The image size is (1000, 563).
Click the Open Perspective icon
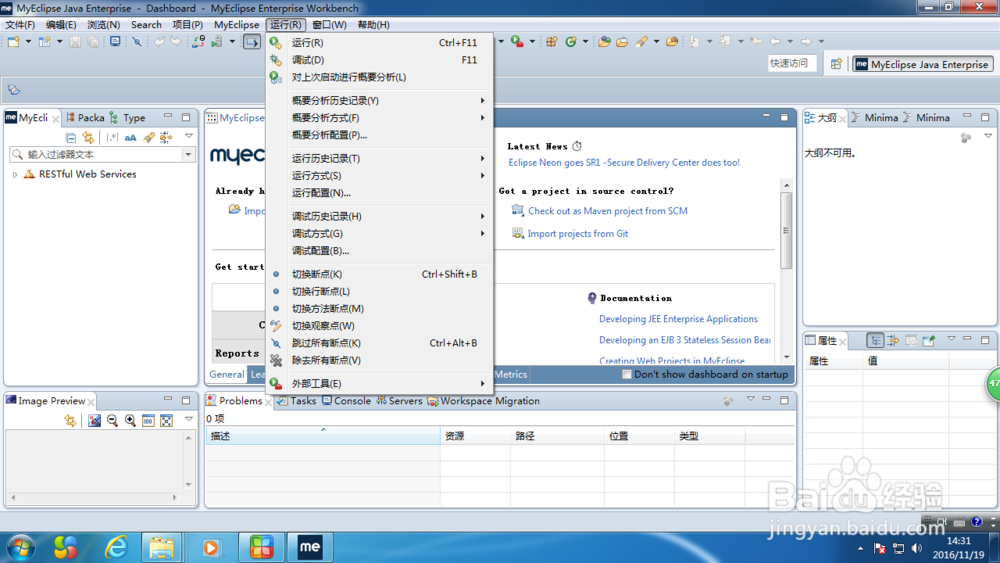(836, 64)
